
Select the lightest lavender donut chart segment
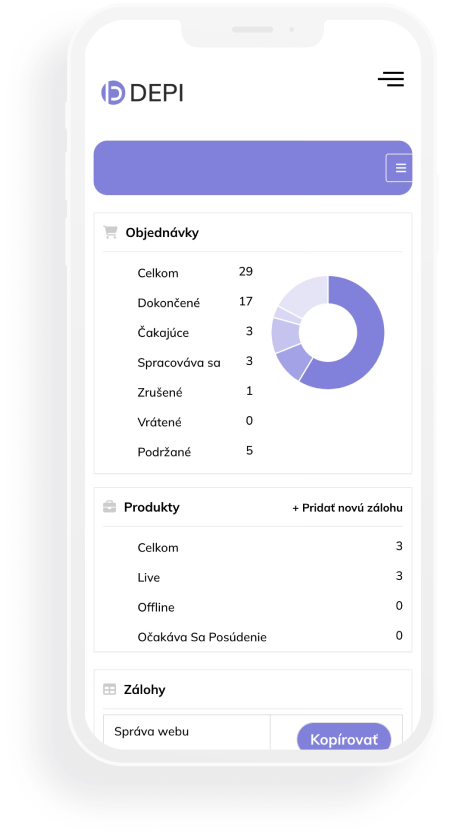tap(304, 298)
